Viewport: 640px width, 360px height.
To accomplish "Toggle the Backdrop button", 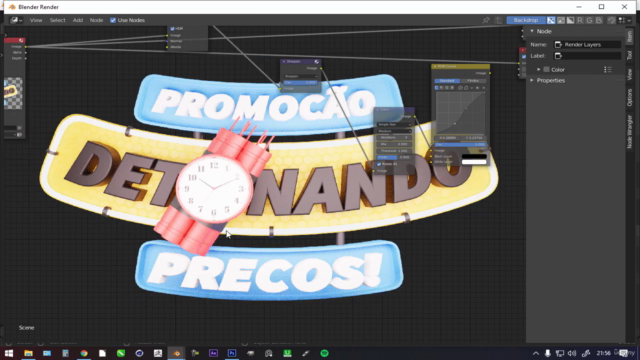I will 526,20.
